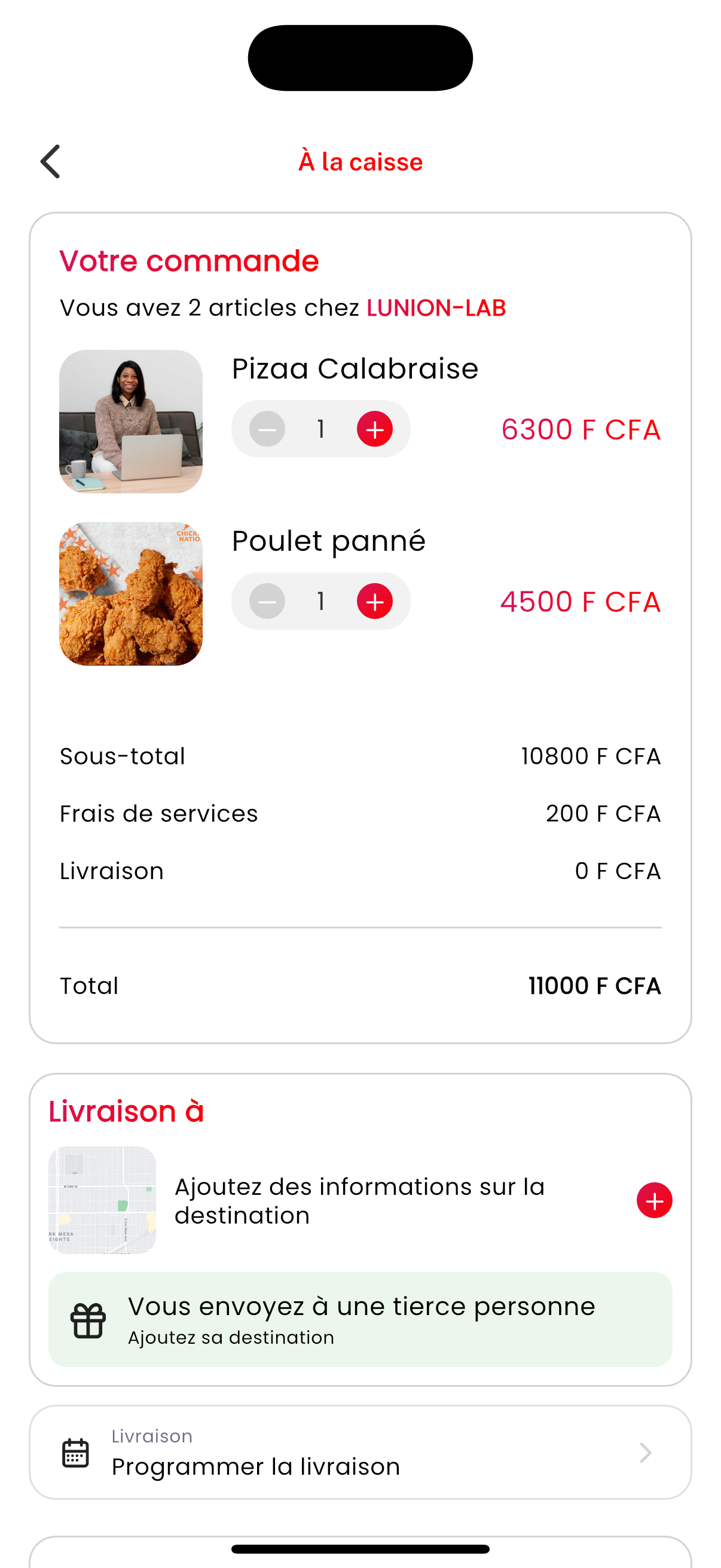The height and width of the screenshot is (1568, 721).
Task: Expand Programmer la livraison chevron
Action: pos(645,1453)
